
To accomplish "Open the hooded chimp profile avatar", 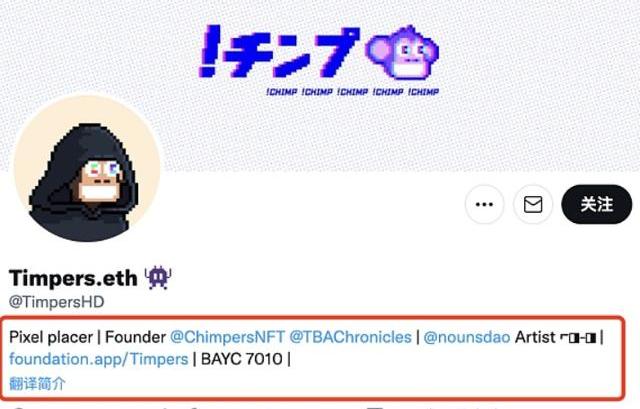I will pyautogui.click(x=88, y=169).
